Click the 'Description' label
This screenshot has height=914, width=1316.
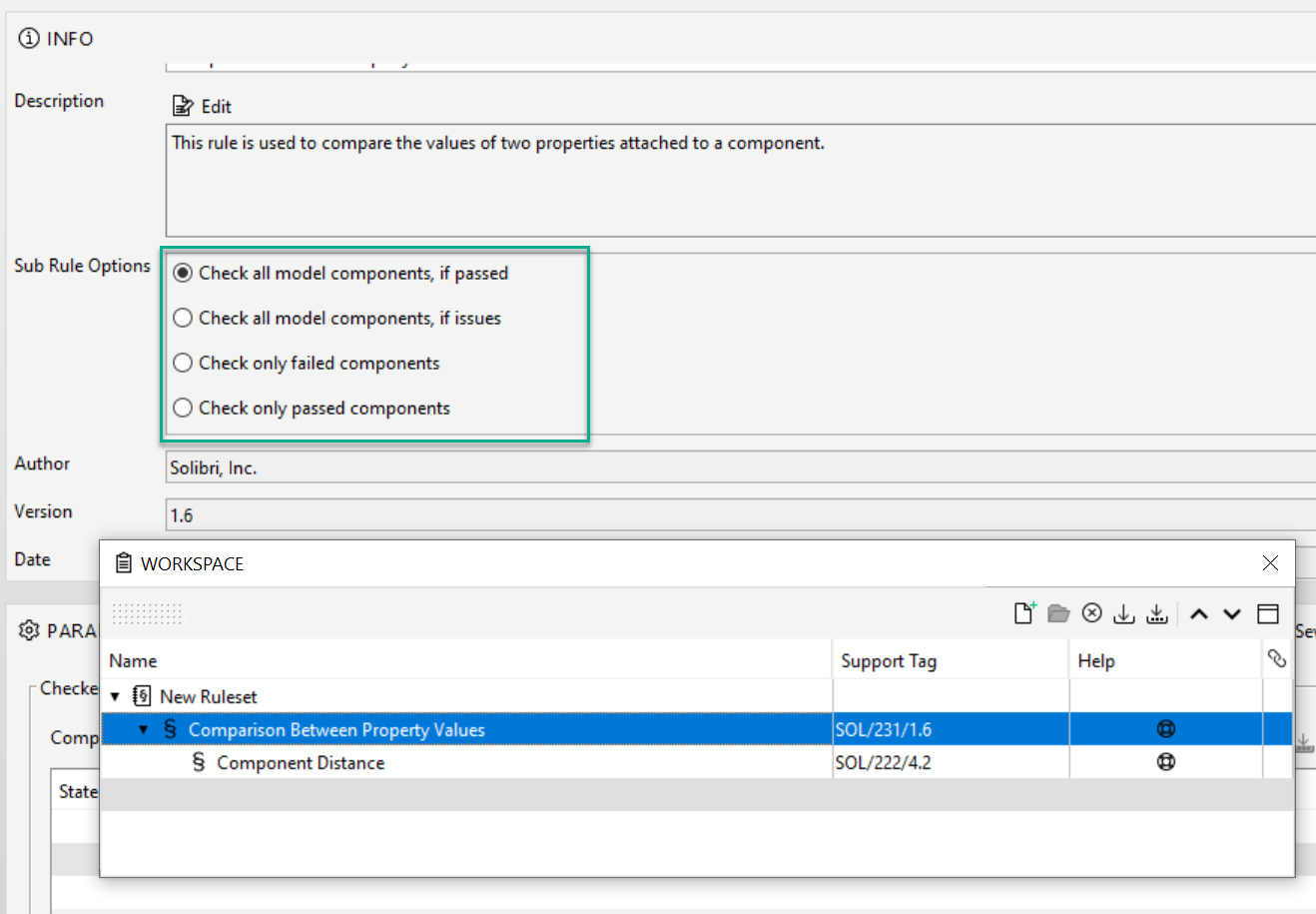(x=59, y=101)
